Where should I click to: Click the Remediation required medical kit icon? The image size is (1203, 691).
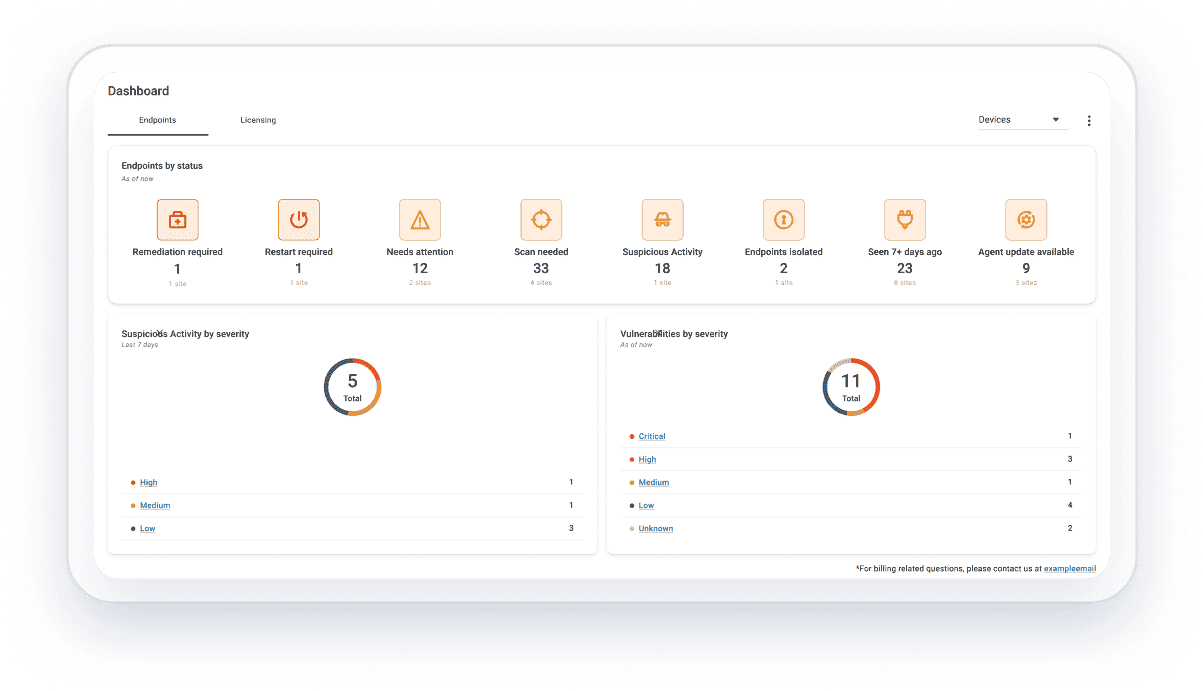tap(177, 219)
